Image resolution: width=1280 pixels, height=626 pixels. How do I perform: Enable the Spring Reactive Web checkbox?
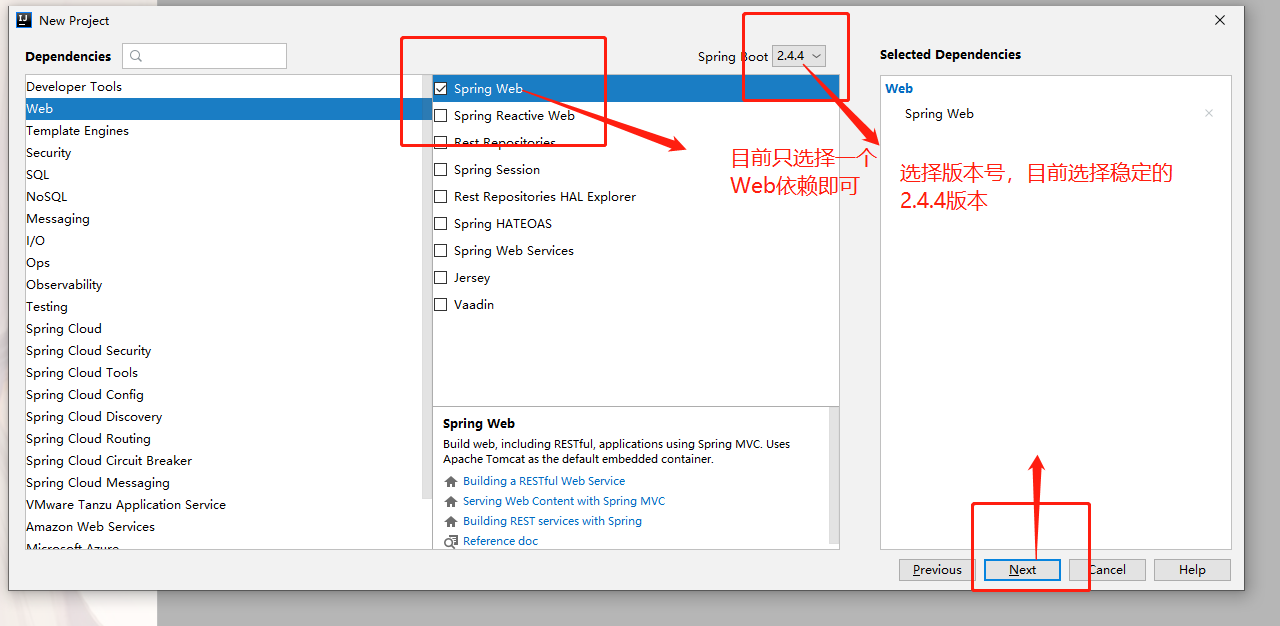(x=440, y=115)
